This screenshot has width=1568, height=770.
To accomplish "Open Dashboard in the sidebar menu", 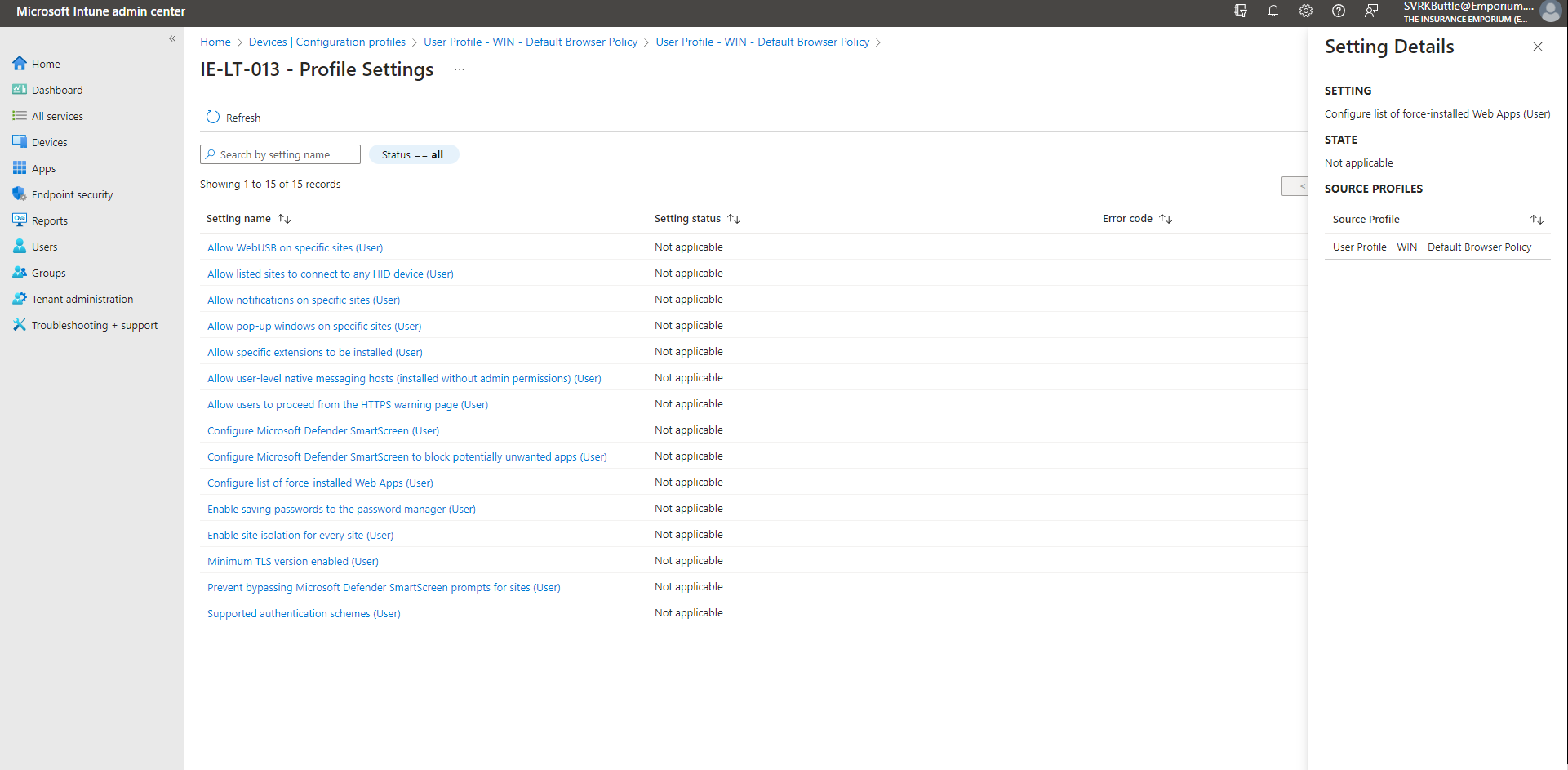I will point(57,90).
